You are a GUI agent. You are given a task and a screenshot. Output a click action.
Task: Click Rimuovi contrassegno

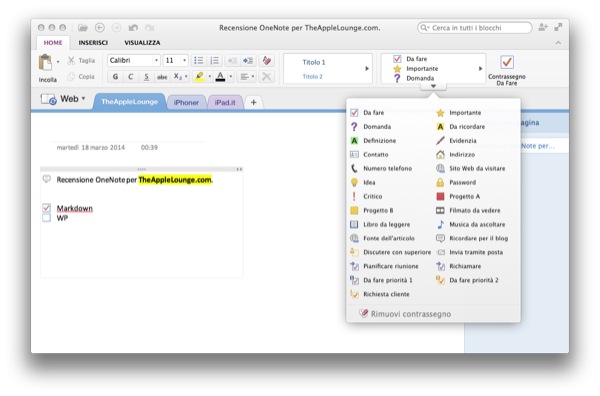point(405,314)
